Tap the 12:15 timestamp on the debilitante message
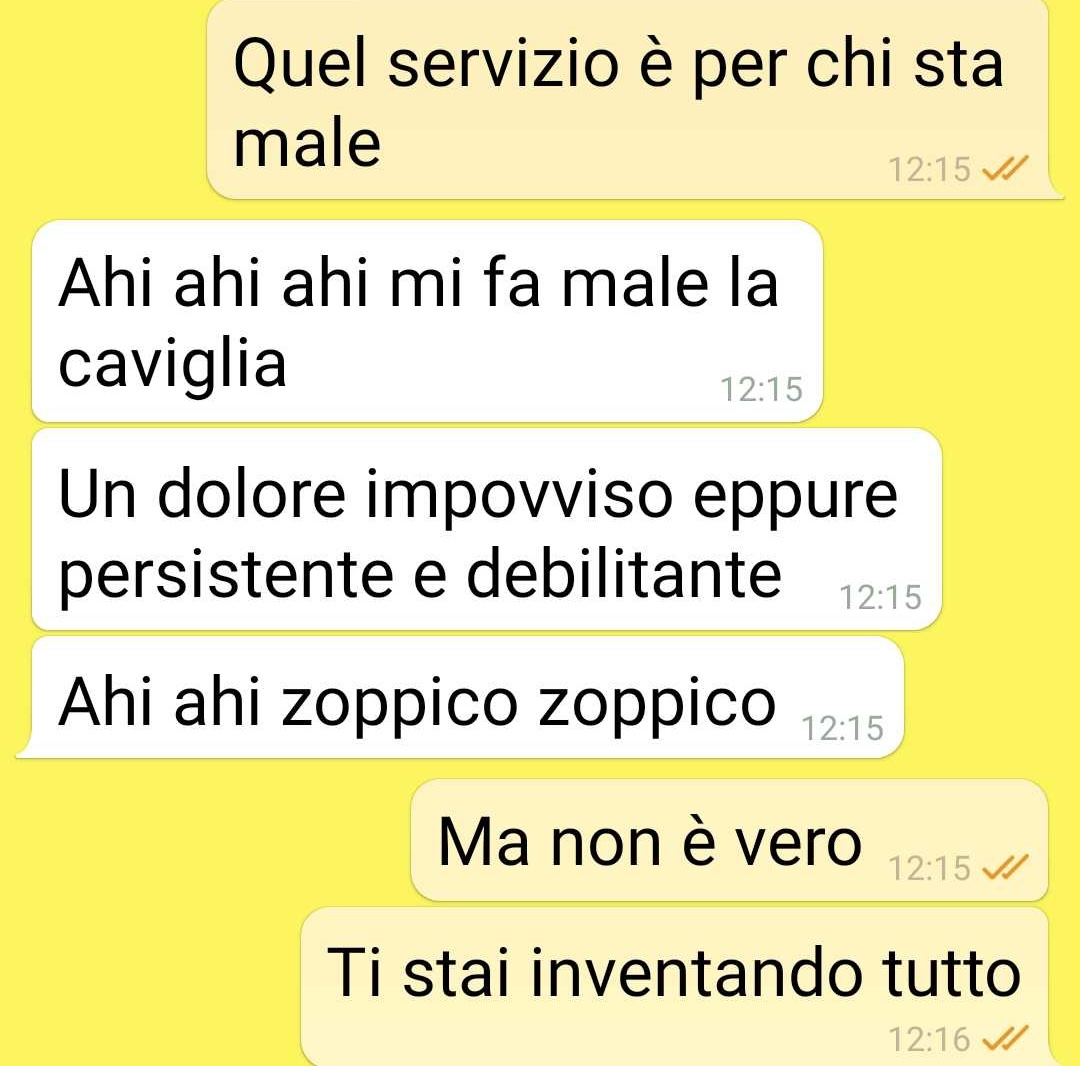Screen dimensions: 1080x1066 coord(880,597)
